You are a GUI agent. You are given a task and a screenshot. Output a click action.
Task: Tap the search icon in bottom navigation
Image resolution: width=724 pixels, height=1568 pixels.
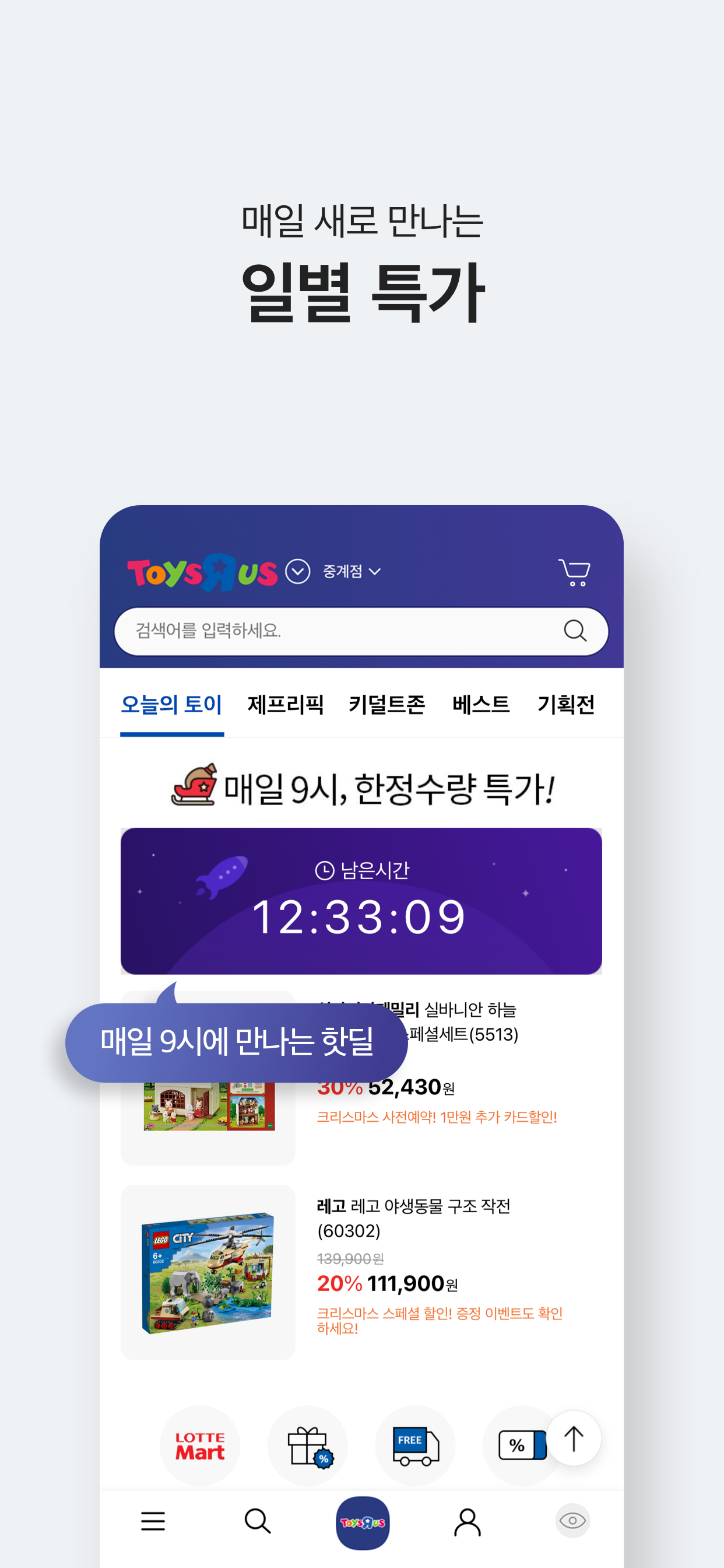(257, 1521)
